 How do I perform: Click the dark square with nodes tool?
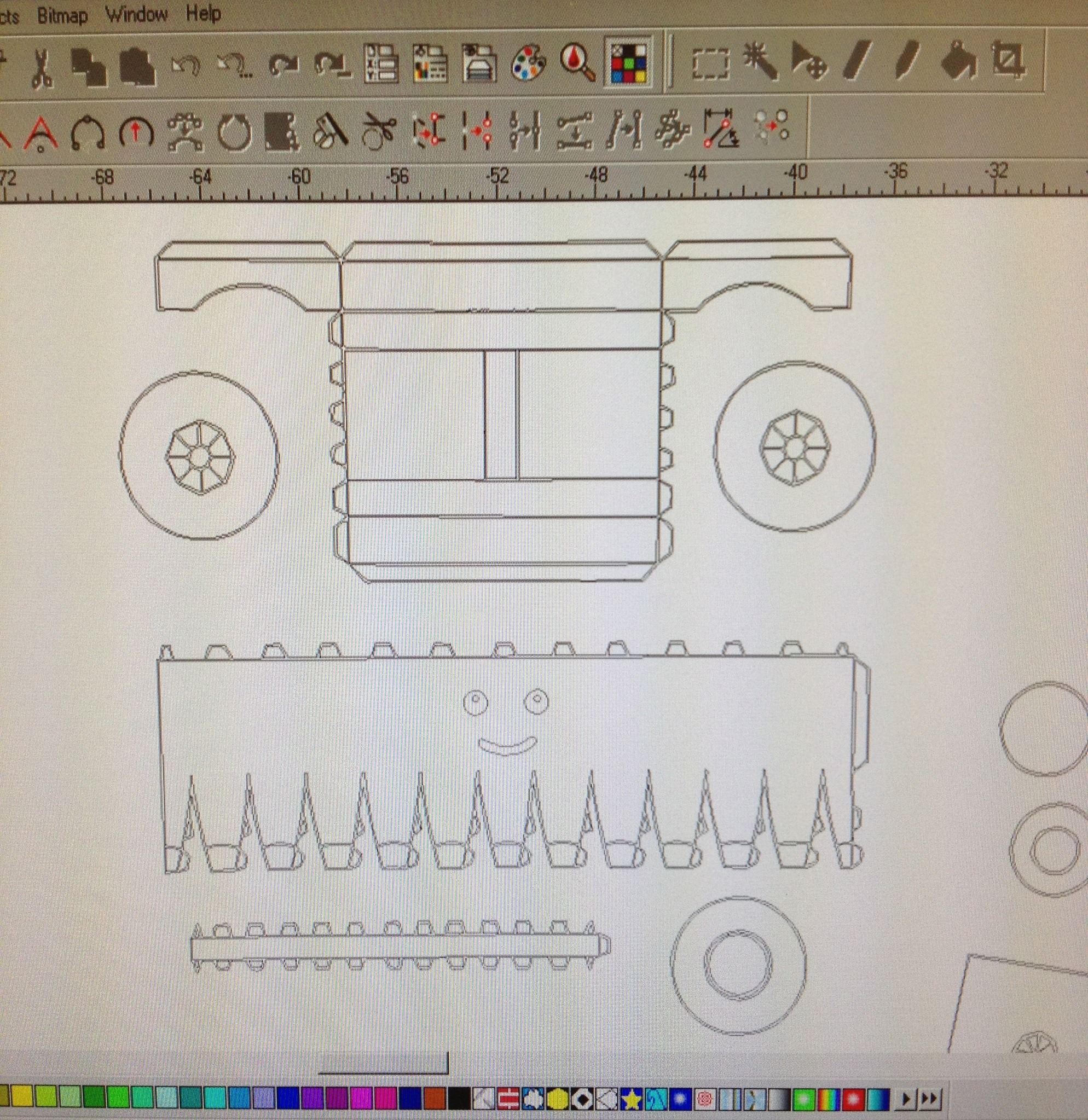282,131
